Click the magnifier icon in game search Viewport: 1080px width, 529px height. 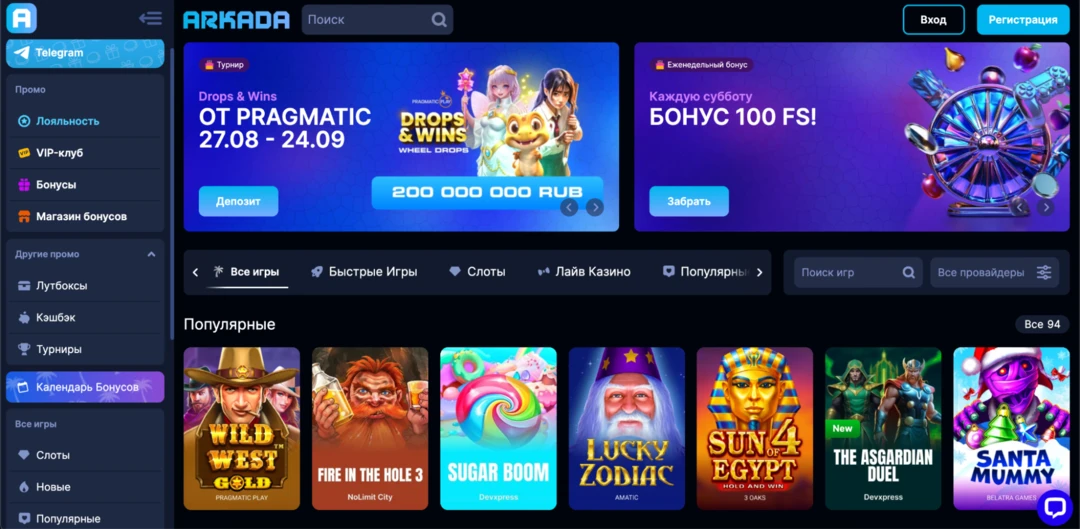(x=908, y=272)
